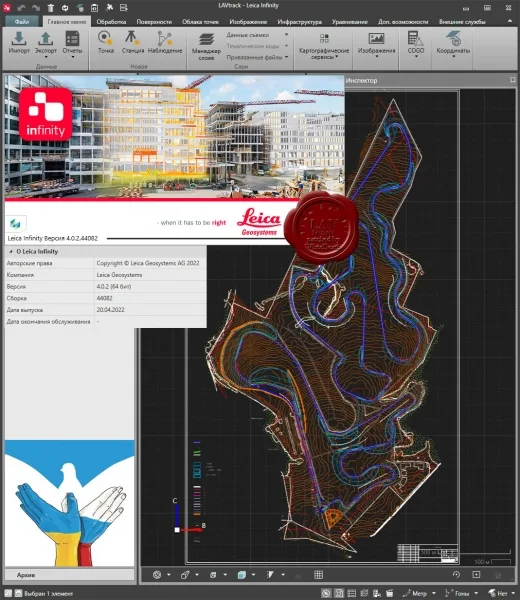Toggle the first highlighted status bar button
The height and width of the screenshot is (600, 520).
[326, 593]
